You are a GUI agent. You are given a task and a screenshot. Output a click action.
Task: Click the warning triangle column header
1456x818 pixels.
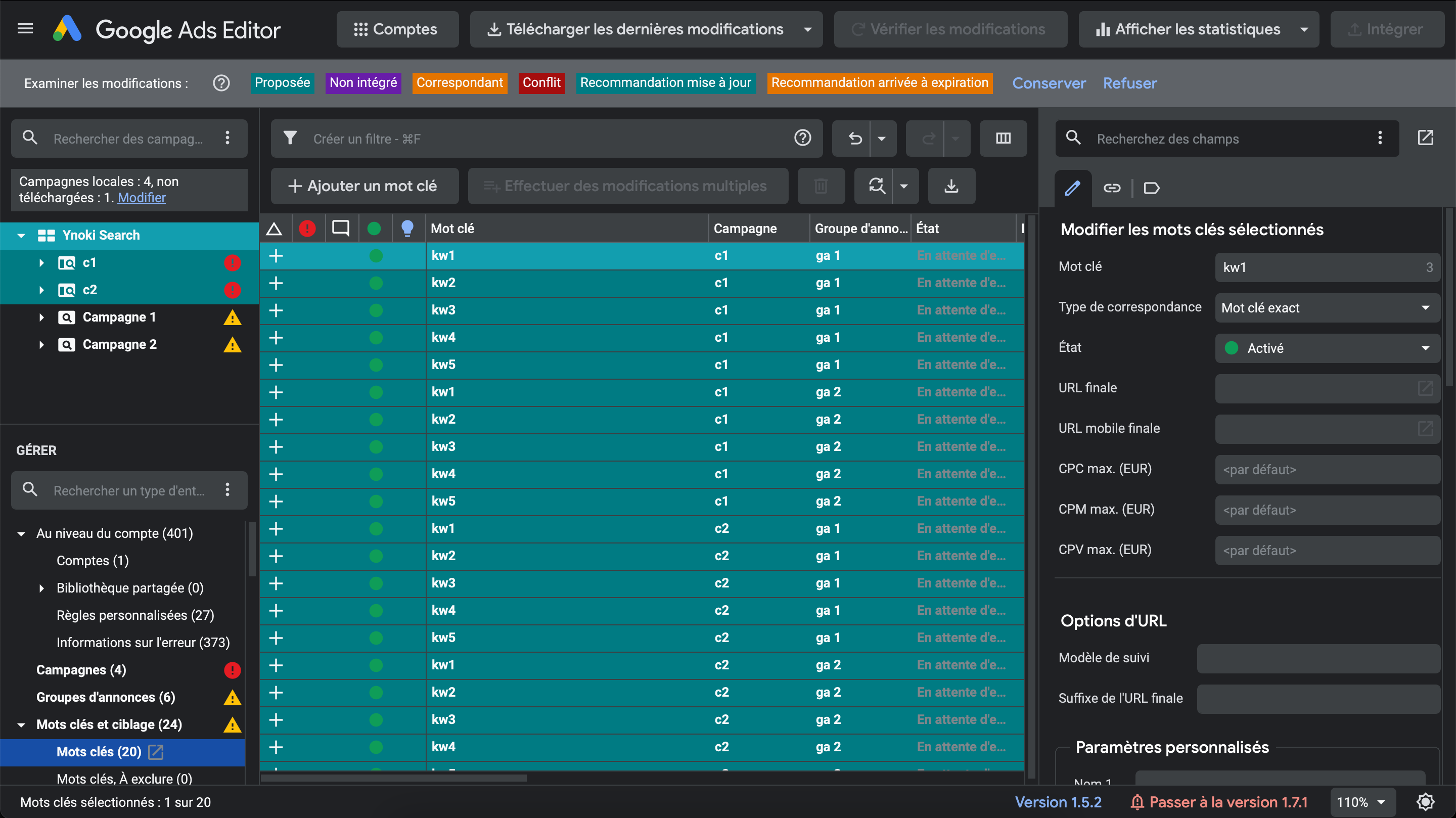(274, 229)
